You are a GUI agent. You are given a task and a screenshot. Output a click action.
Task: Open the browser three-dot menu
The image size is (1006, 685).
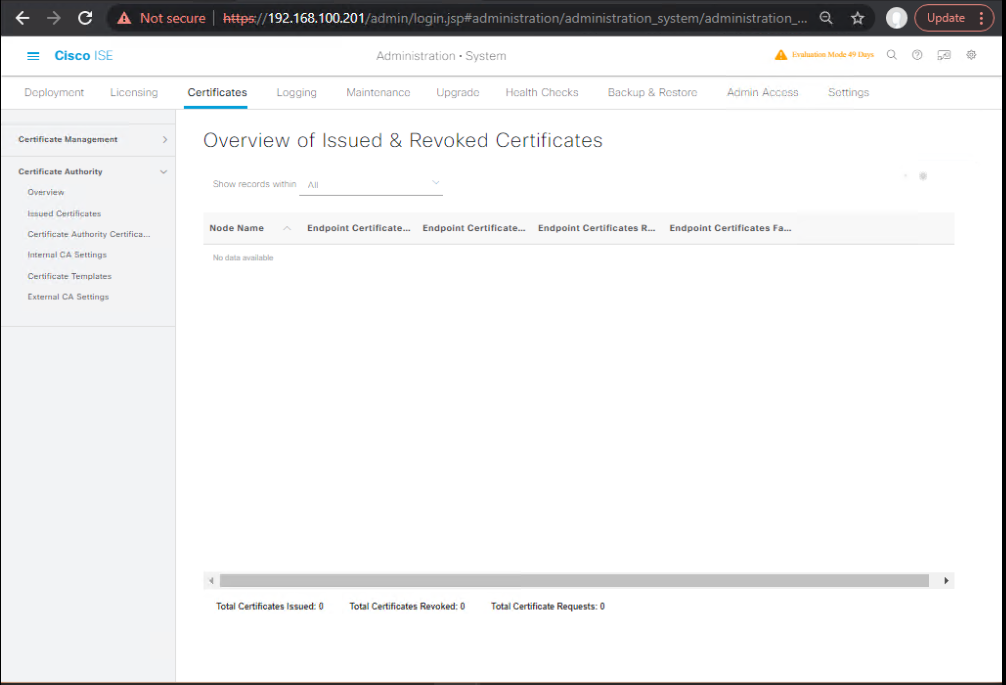pos(982,18)
